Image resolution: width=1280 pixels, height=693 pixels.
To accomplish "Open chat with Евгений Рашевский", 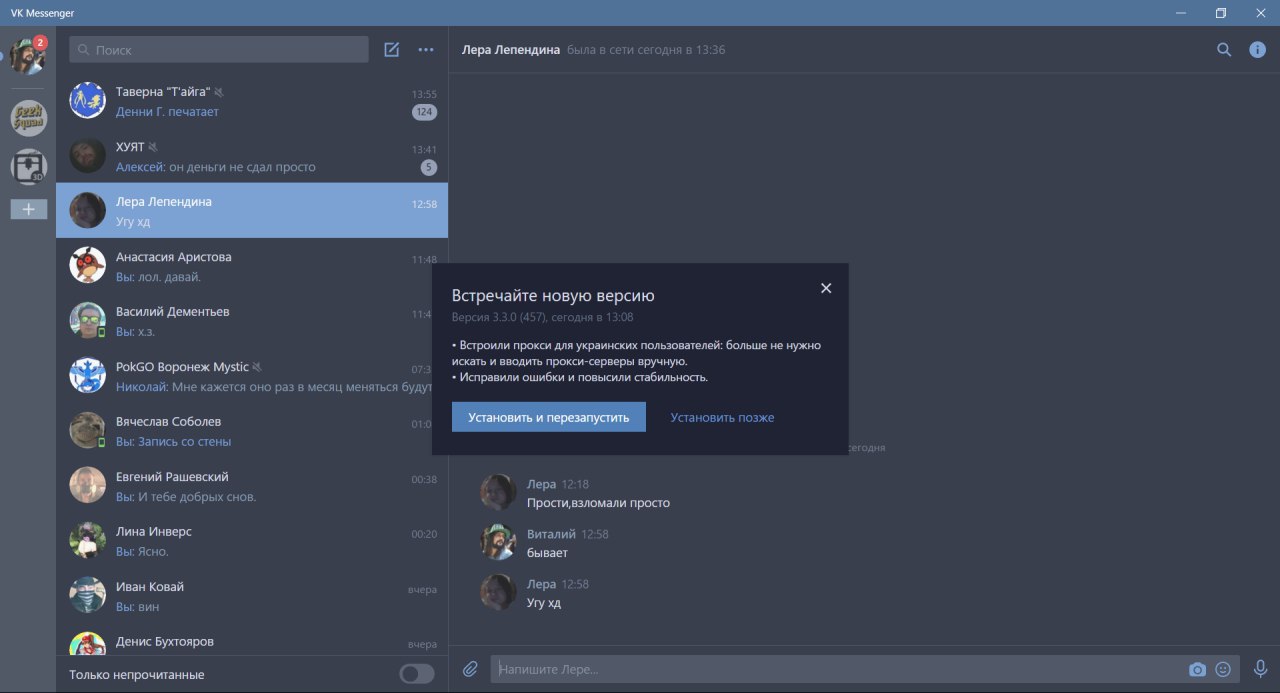I will point(252,485).
